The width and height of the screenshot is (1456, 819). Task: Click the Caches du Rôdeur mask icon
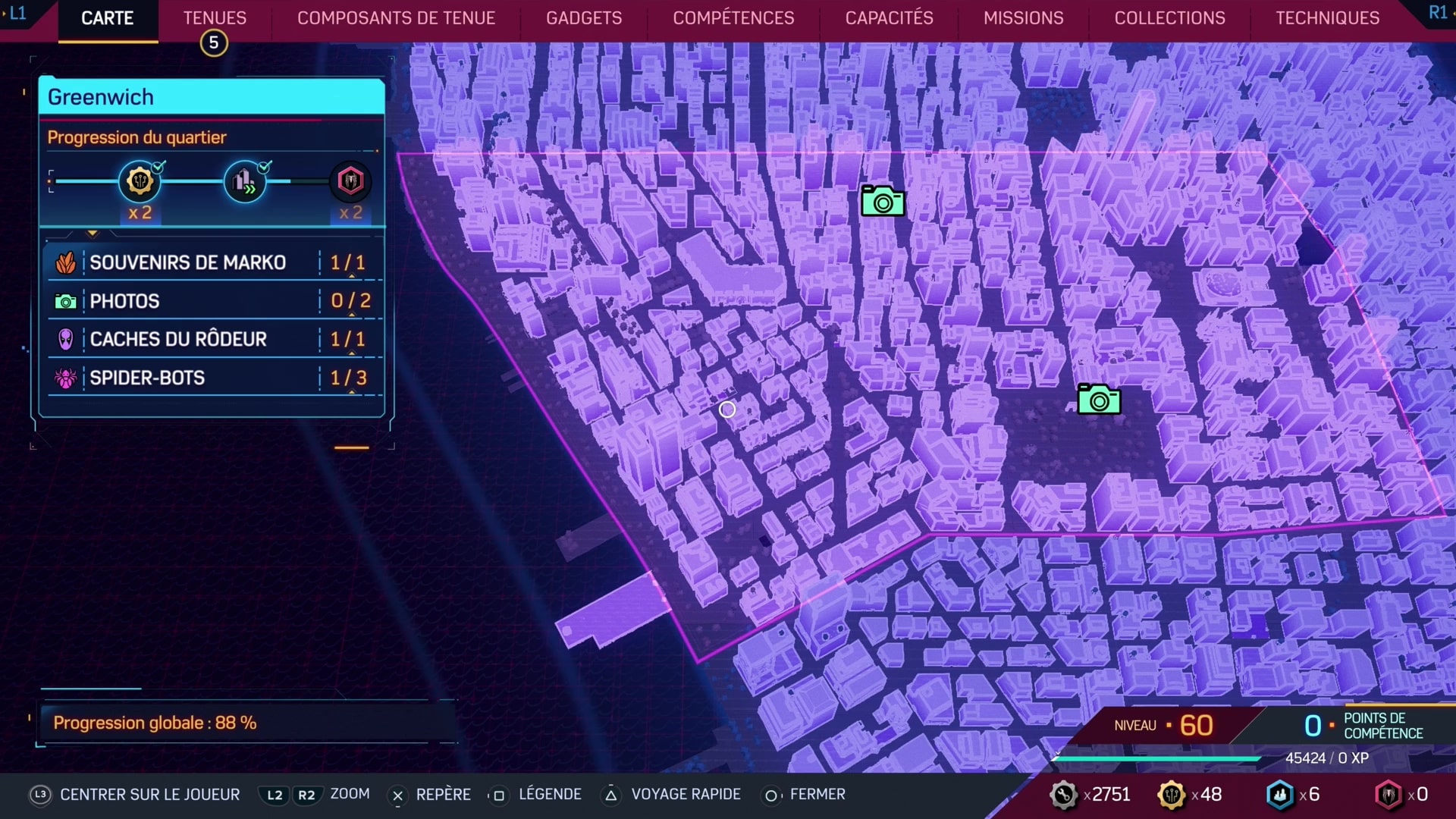tap(66, 339)
